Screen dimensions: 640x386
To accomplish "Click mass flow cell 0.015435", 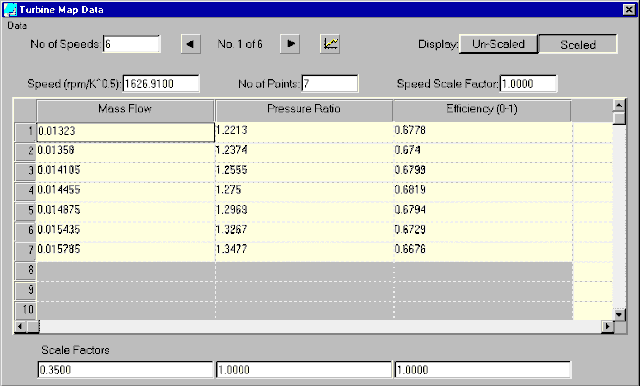I will point(125,231).
